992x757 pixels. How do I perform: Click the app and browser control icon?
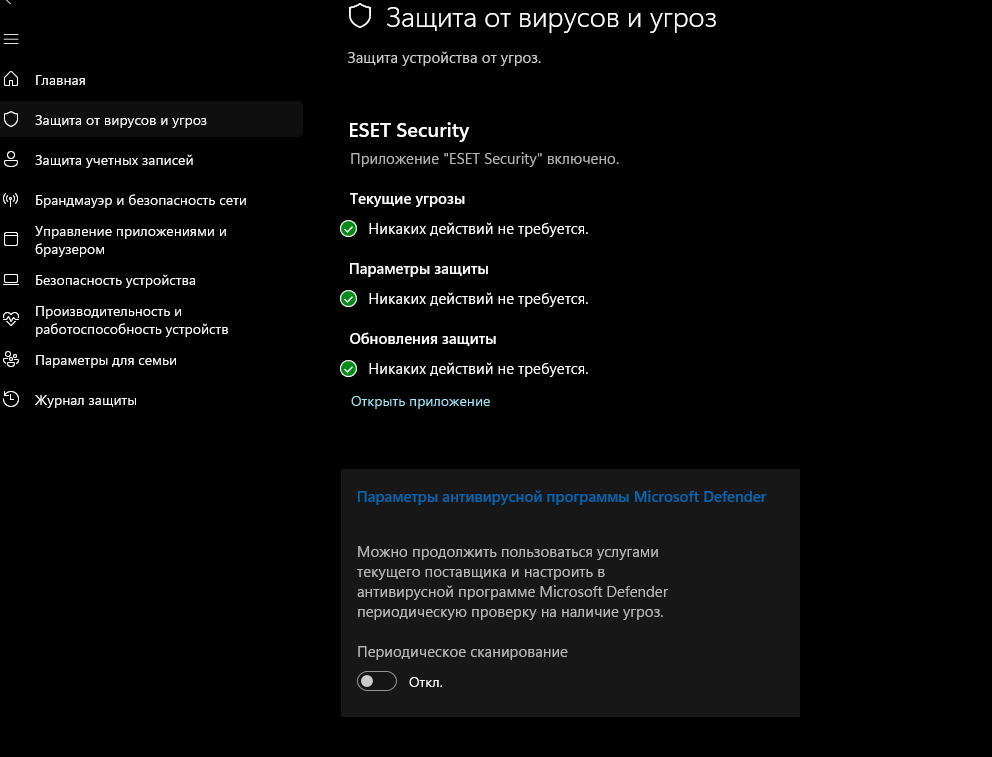click(x=11, y=240)
